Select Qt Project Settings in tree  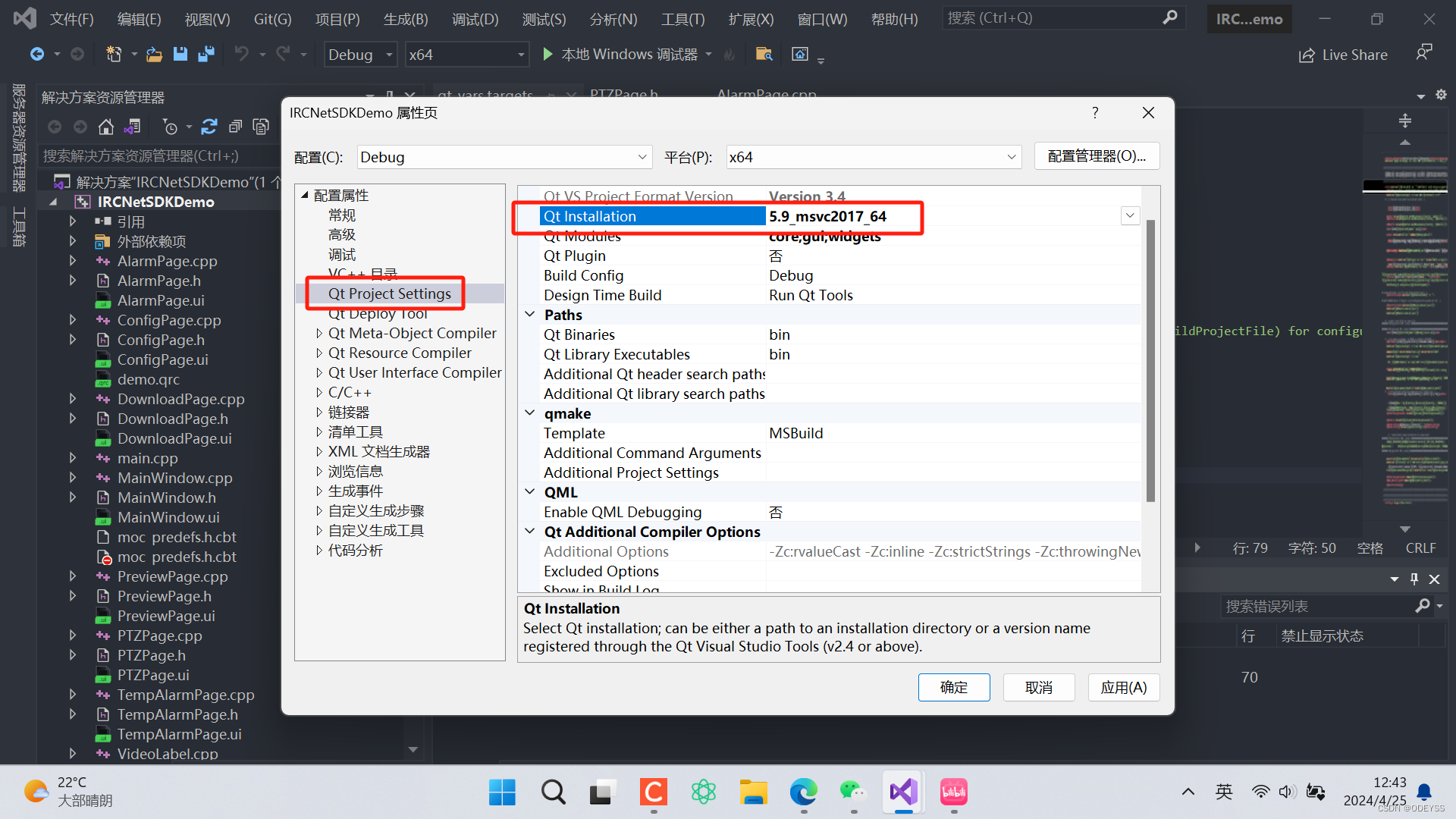(389, 293)
